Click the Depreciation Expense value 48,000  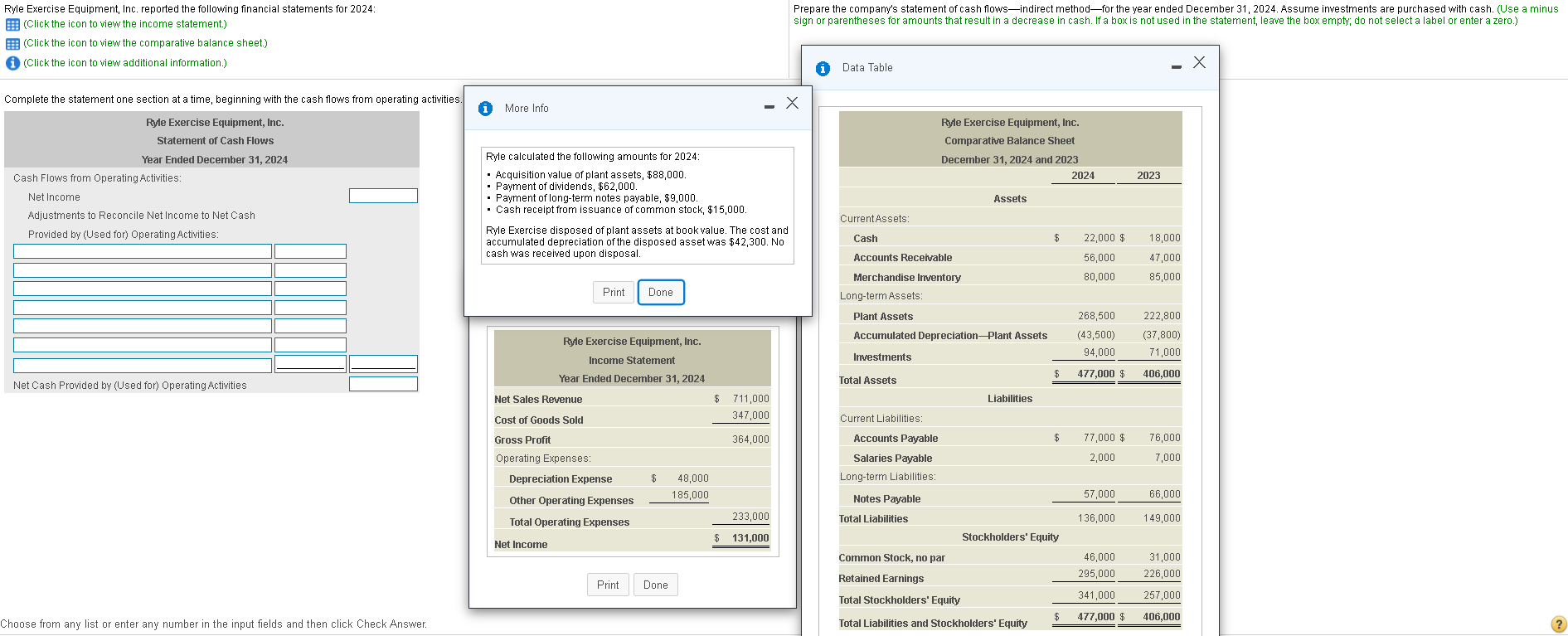click(693, 478)
